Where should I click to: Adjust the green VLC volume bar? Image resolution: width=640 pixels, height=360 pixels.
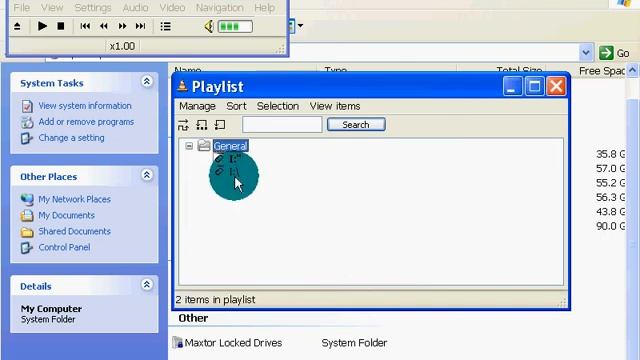[x=235, y=27]
